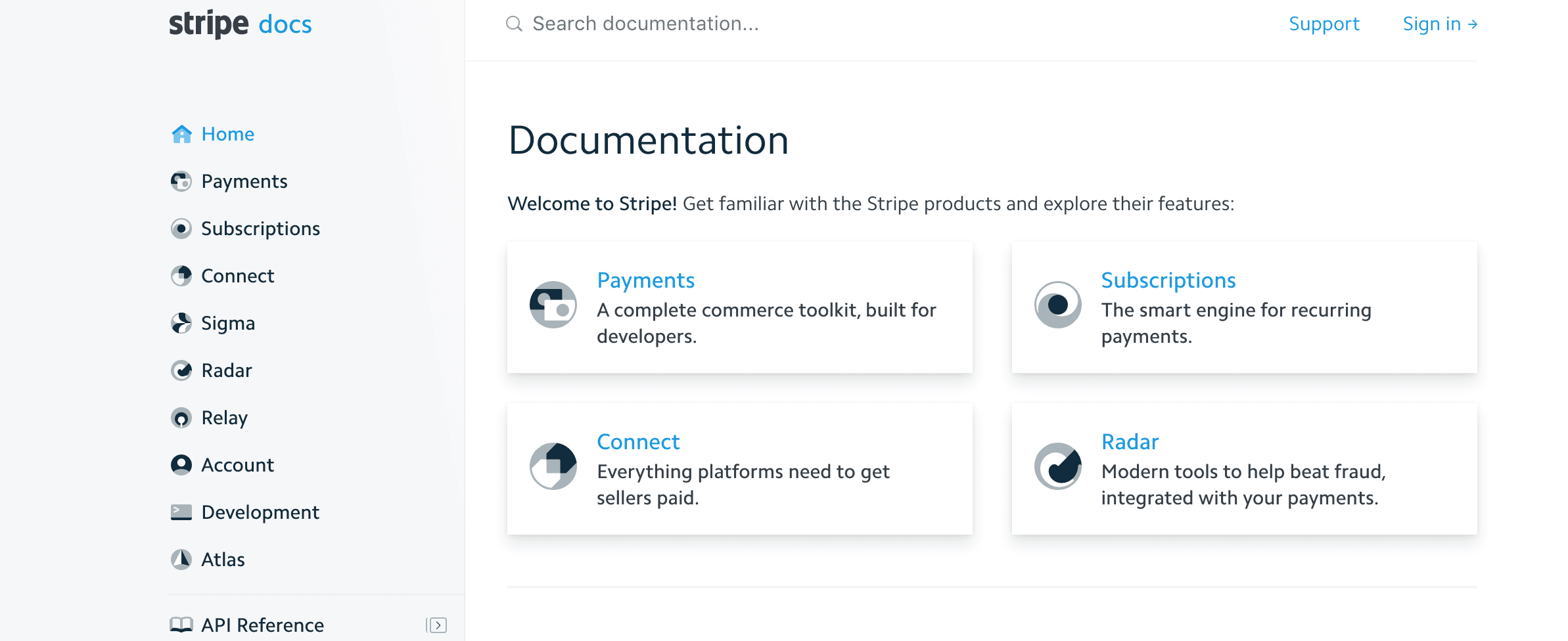Go to Connect in sidebar navigation
This screenshot has height=641, width=1568.
click(x=237, y=276)
